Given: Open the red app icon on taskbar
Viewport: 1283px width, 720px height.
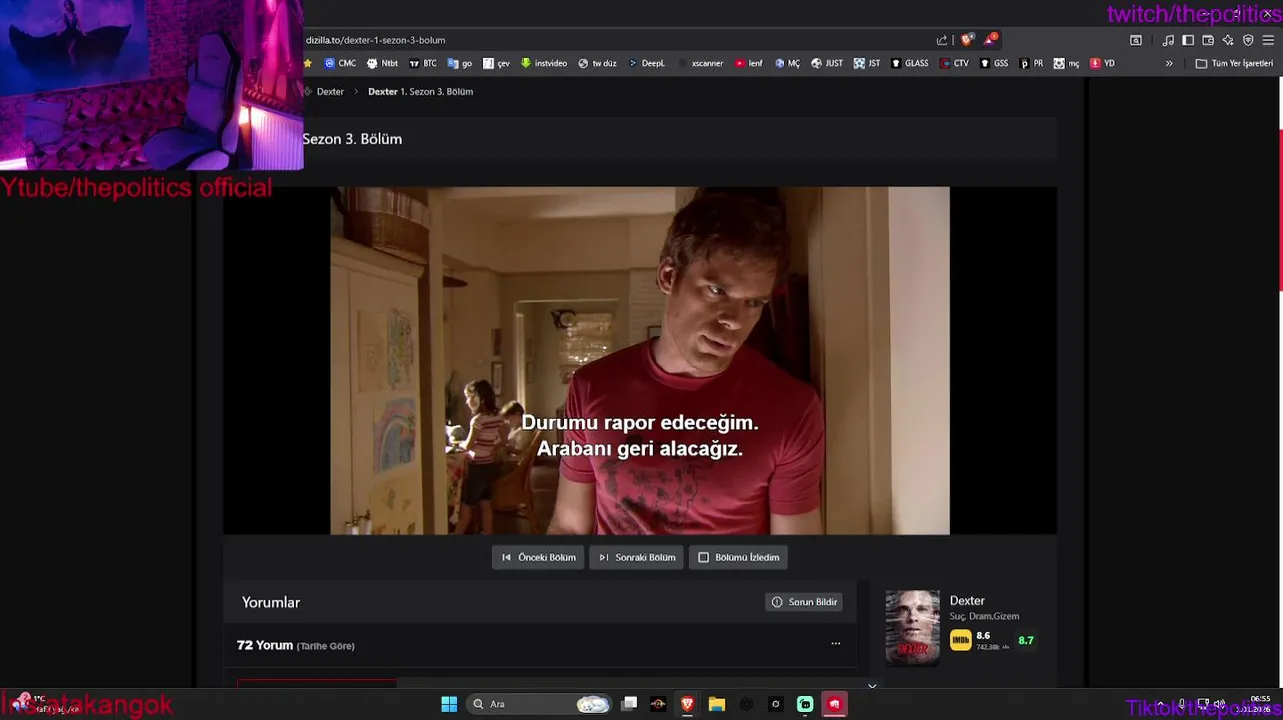Looking at the screenshot, I should coord(834,704).
